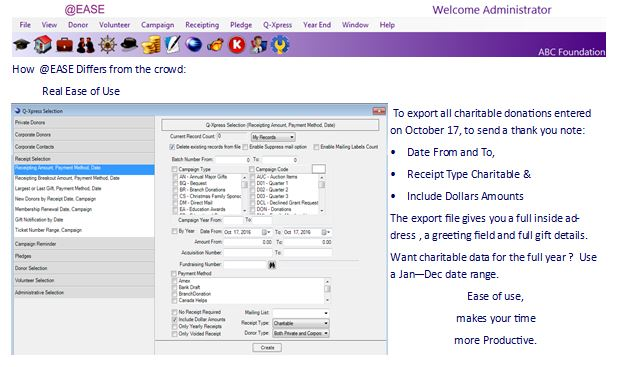Click the two people shaking hands icon
Viewport: 619px width, 367px height.
click(x=86, y=45)
